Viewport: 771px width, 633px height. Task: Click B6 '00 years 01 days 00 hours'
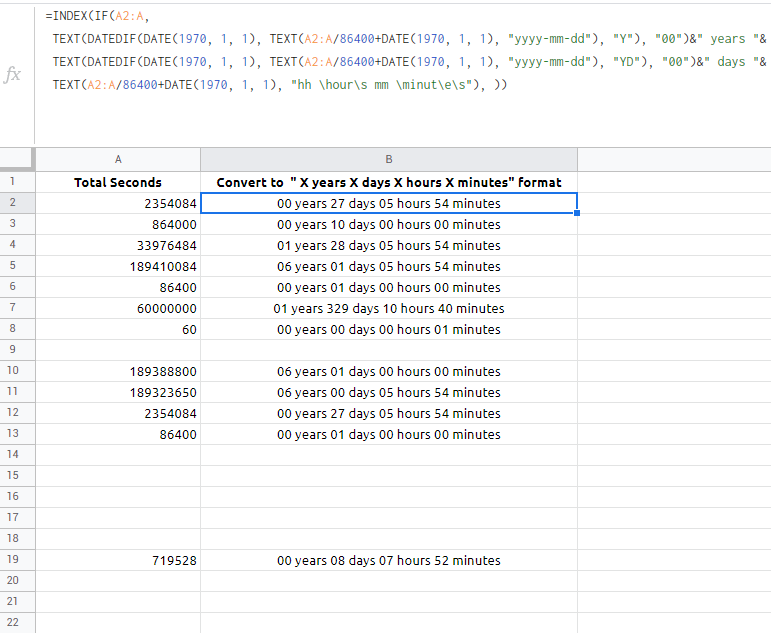[x=389, y=287]
